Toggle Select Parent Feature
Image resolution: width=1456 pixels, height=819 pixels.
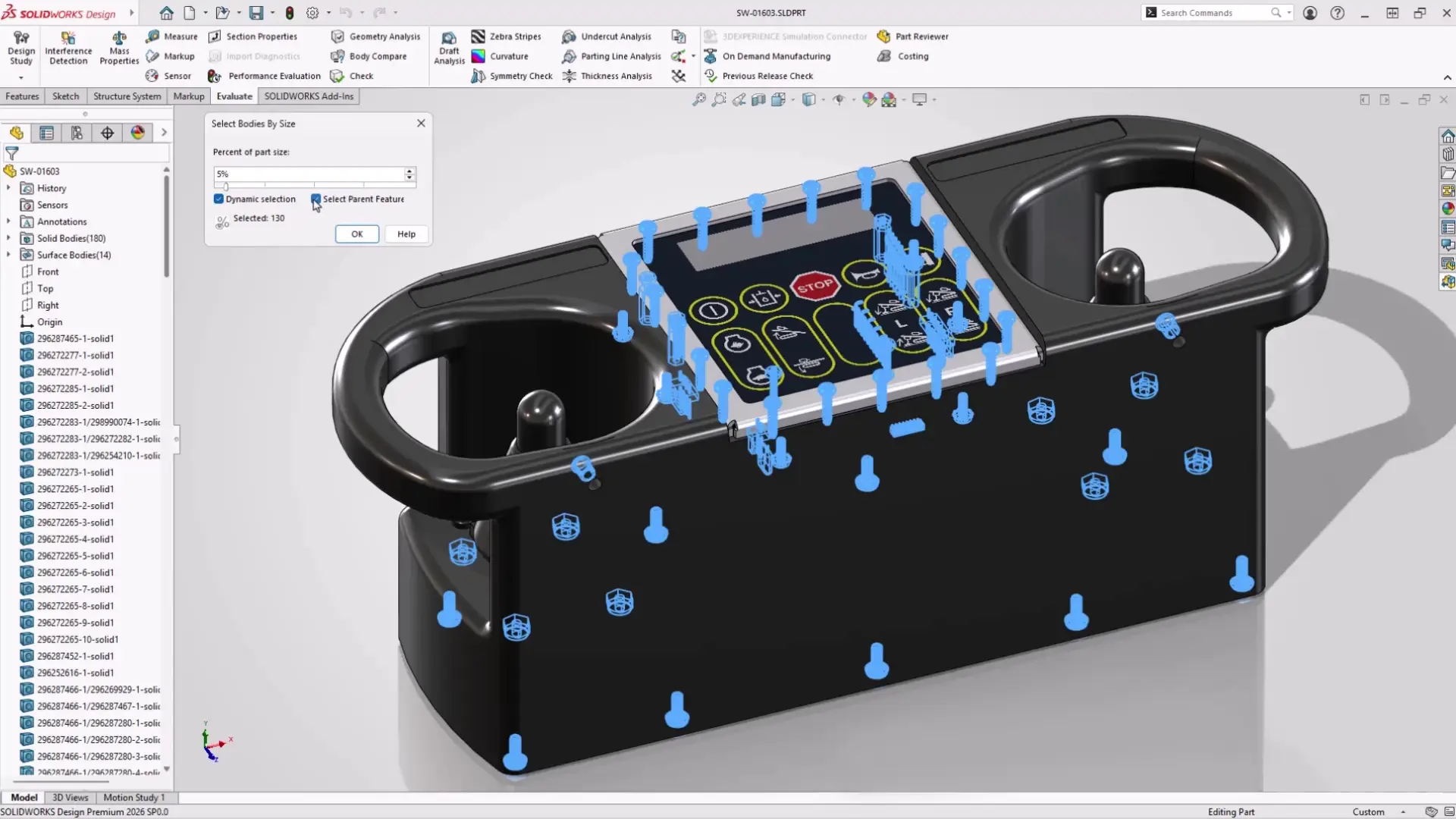pyautogui.click(x=317, y=199)
